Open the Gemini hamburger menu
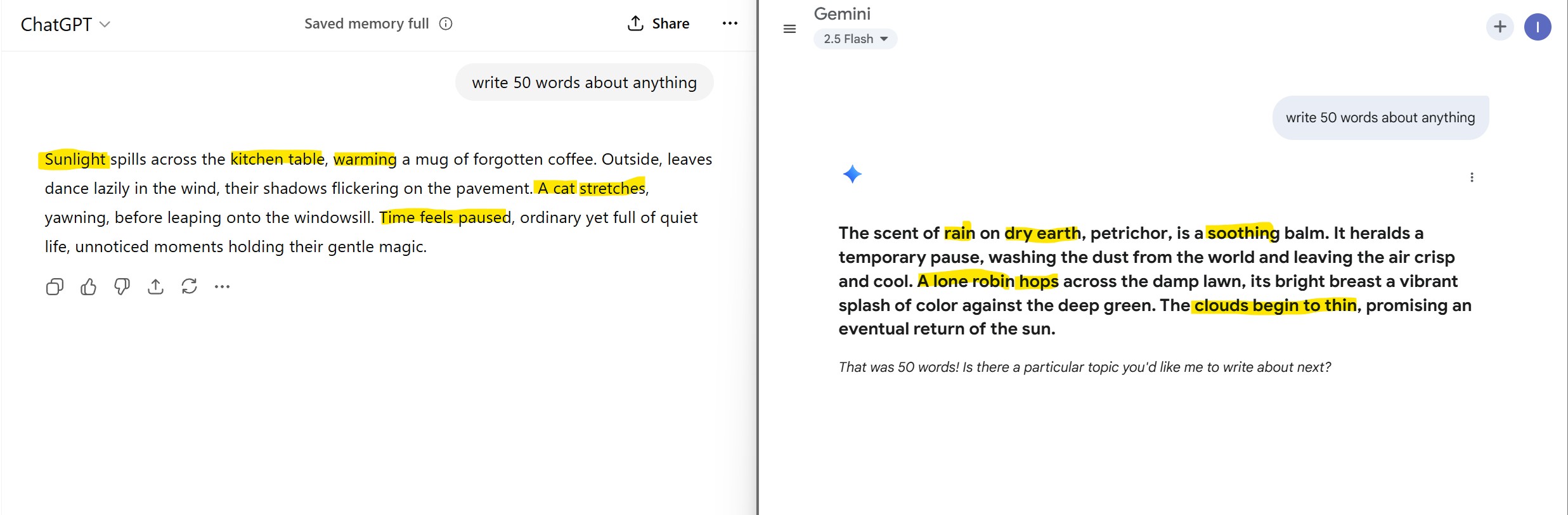The image size is (1568, 515). coord(789,29)
